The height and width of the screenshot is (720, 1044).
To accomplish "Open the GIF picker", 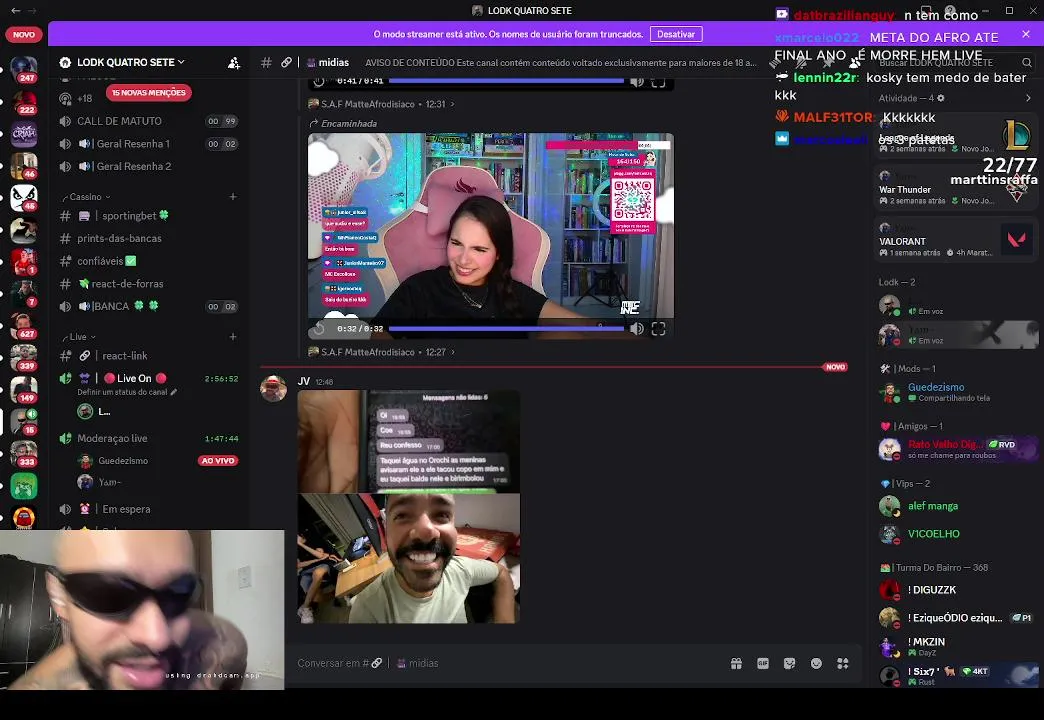I will [x=763, y=663].
